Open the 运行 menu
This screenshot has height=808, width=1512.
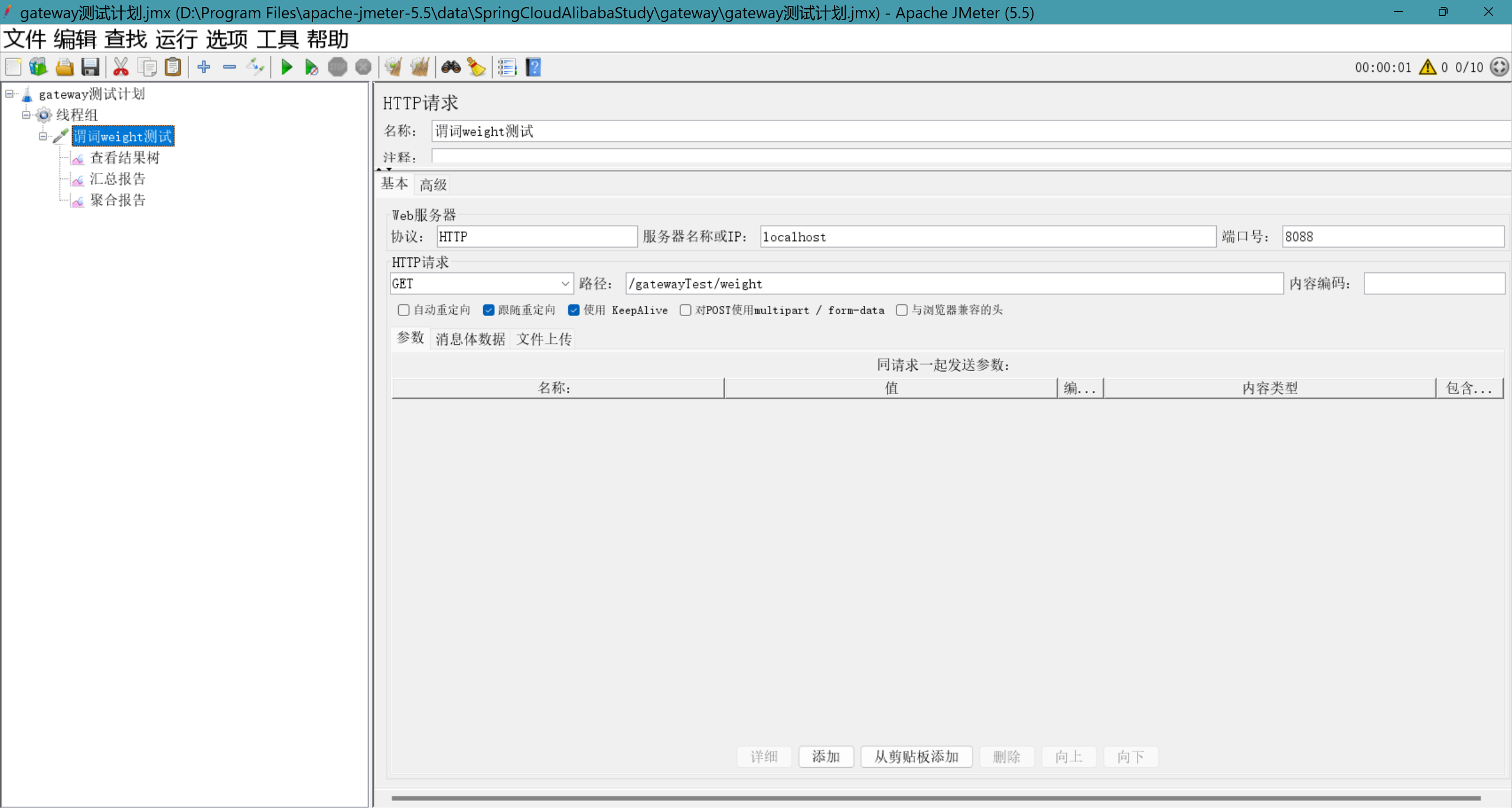coord(176,39)
